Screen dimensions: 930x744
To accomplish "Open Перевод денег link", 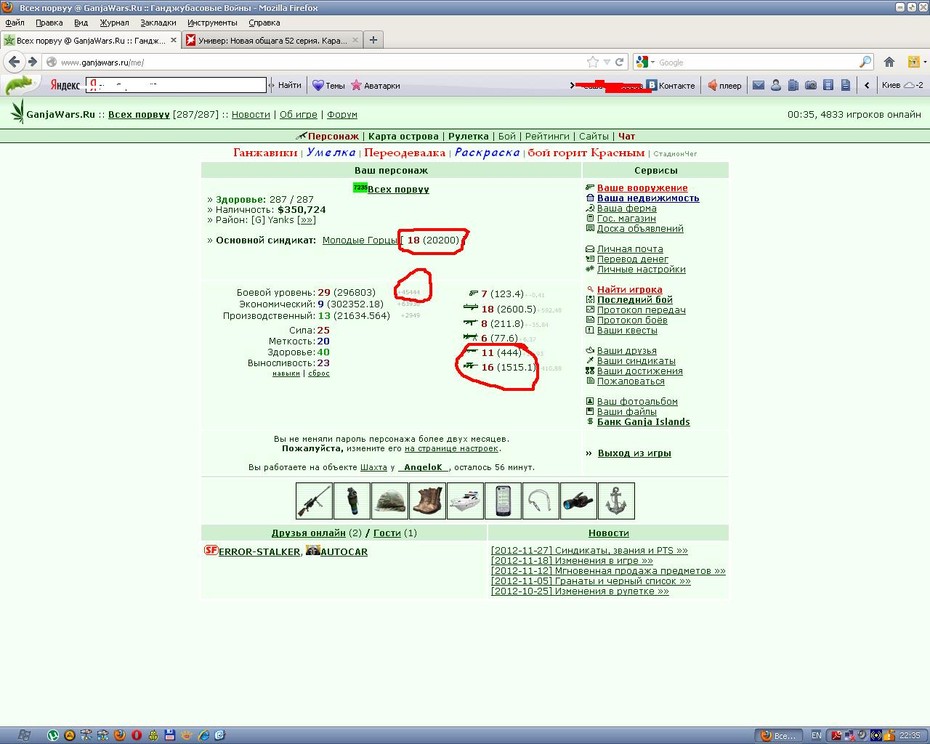I will click(632, 259).
